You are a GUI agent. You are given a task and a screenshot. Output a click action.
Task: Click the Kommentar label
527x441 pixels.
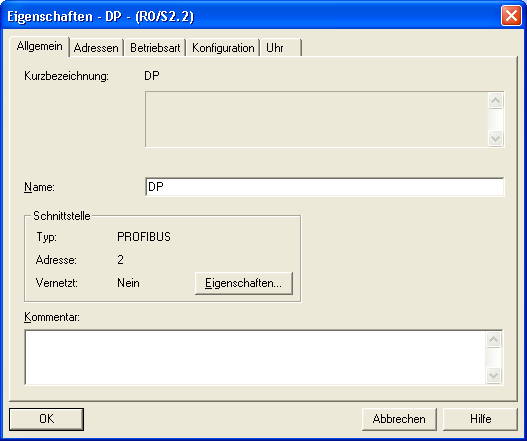[x=52, y=317]
